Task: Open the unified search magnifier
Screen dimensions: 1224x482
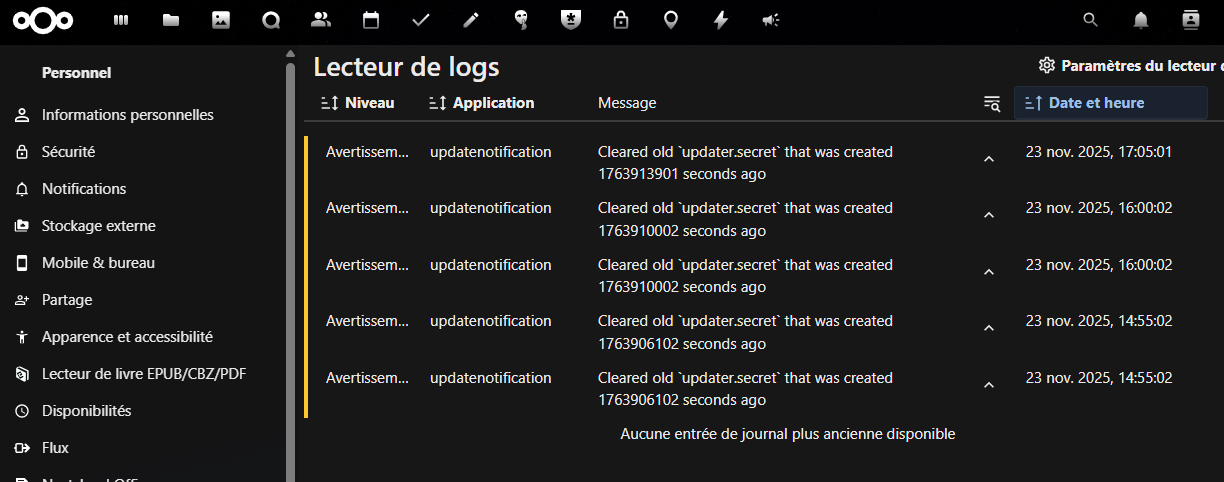Action: [x=1091, y=20]
